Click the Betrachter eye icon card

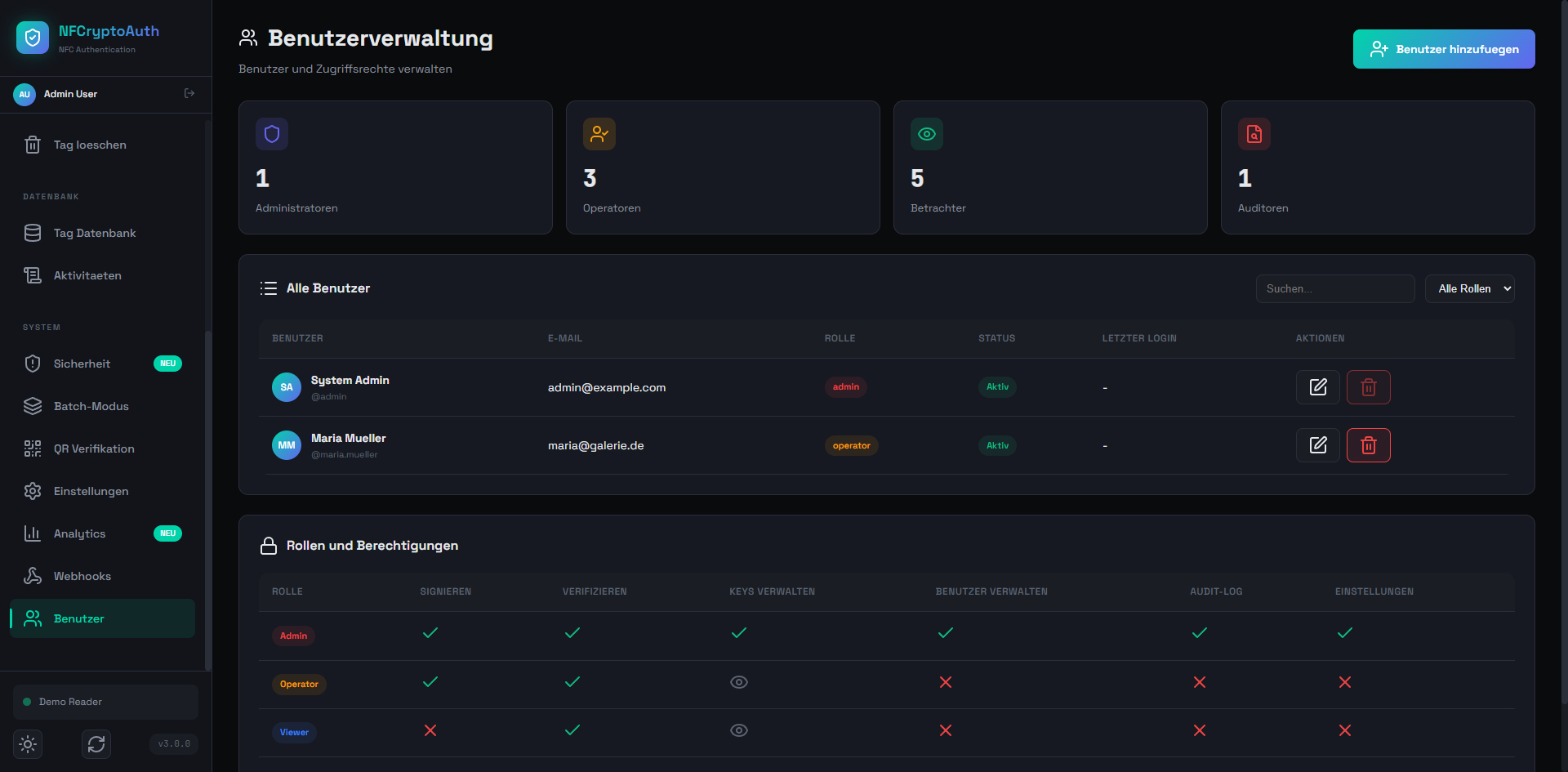point(926,134)
